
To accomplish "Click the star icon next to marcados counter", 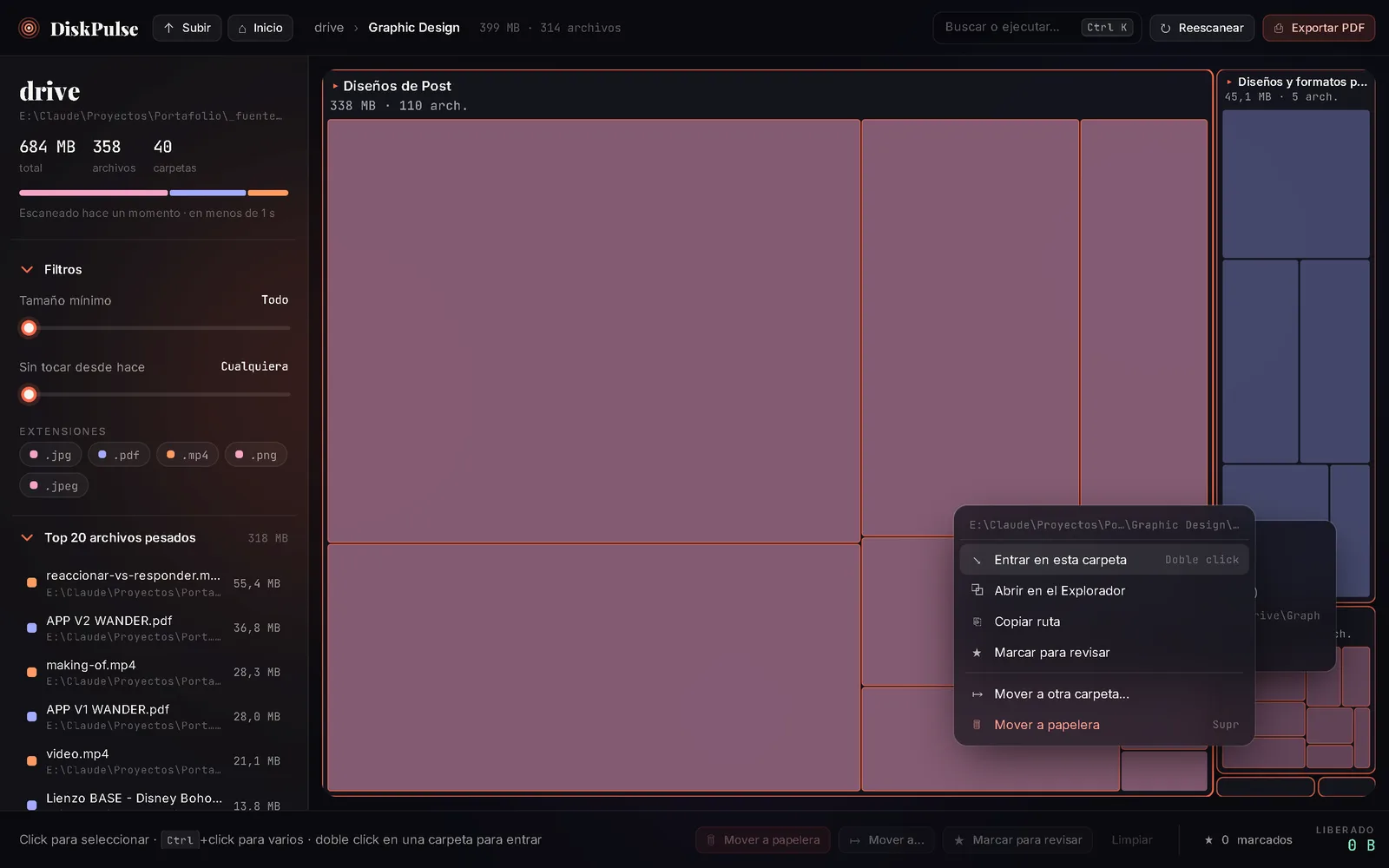I will [1208, 840].
